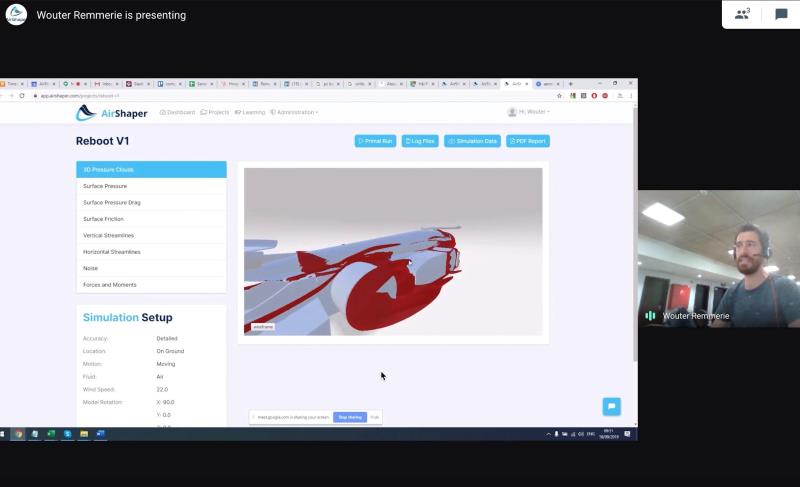
Task: Select the Surface Friction result
Action: (x=152, y=219)
